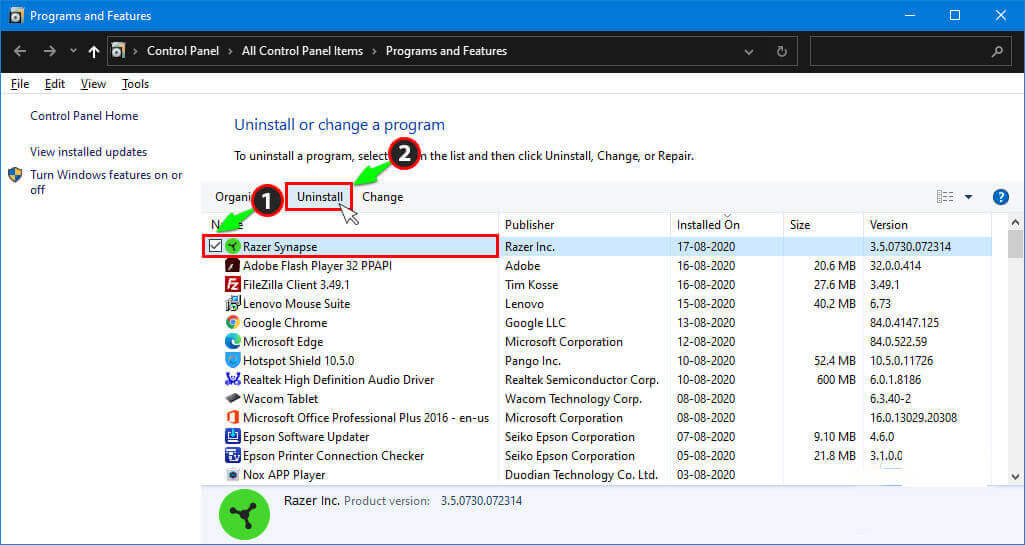Select the Google Chrome icon
This screenshot has width=1025, height=545.
pyautogui.click(x=232, y=323)
